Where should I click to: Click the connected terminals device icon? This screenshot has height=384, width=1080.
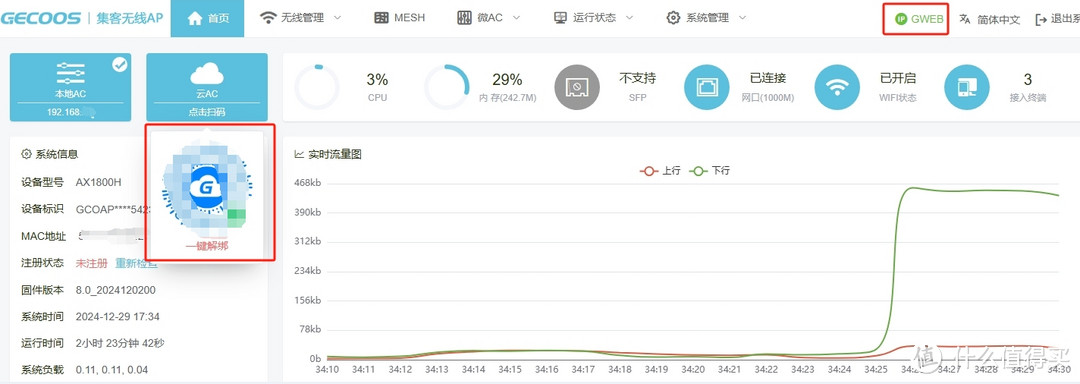pos(966,87)
